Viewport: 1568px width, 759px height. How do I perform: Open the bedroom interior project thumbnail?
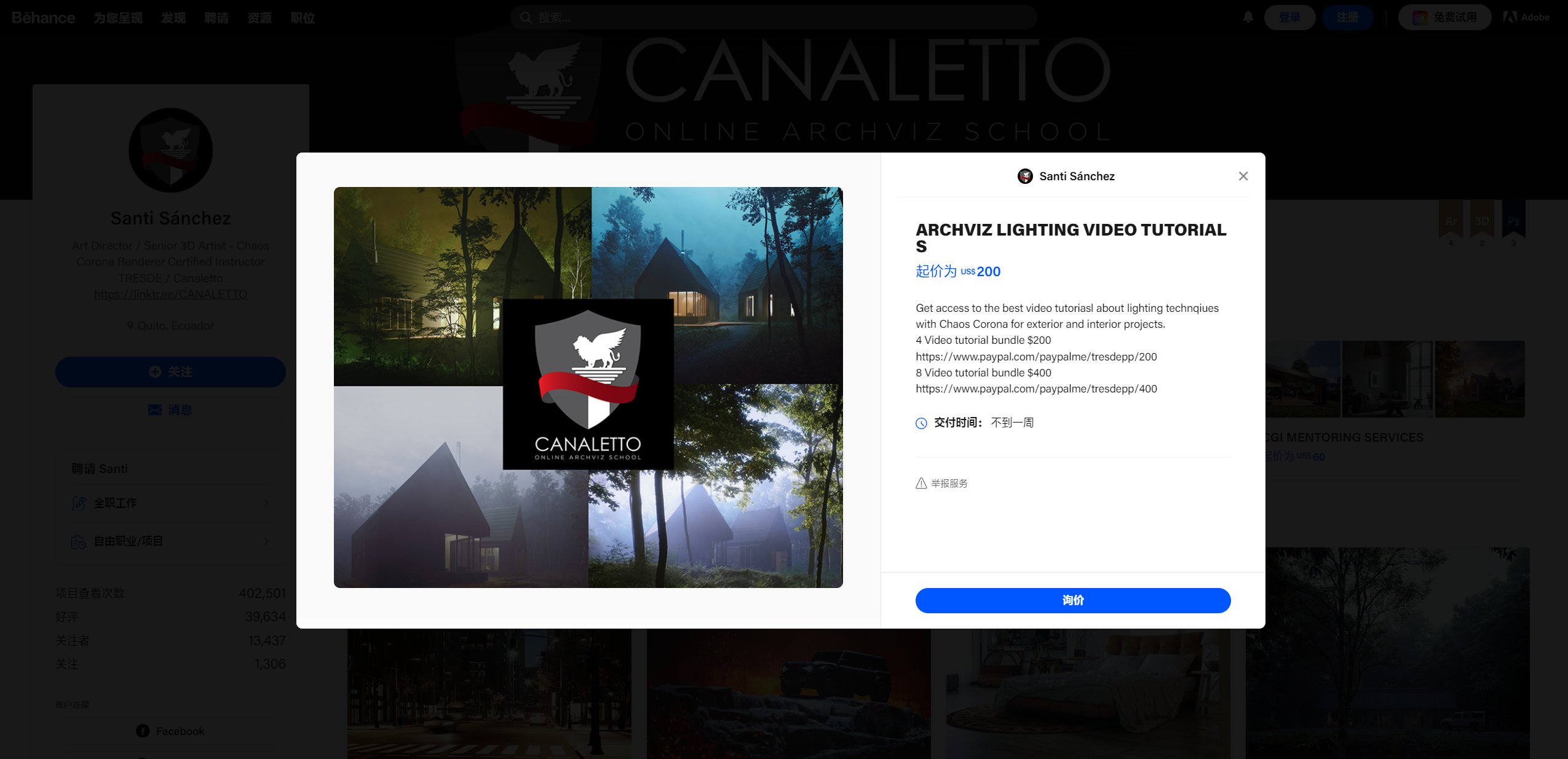click(1088, 694)
